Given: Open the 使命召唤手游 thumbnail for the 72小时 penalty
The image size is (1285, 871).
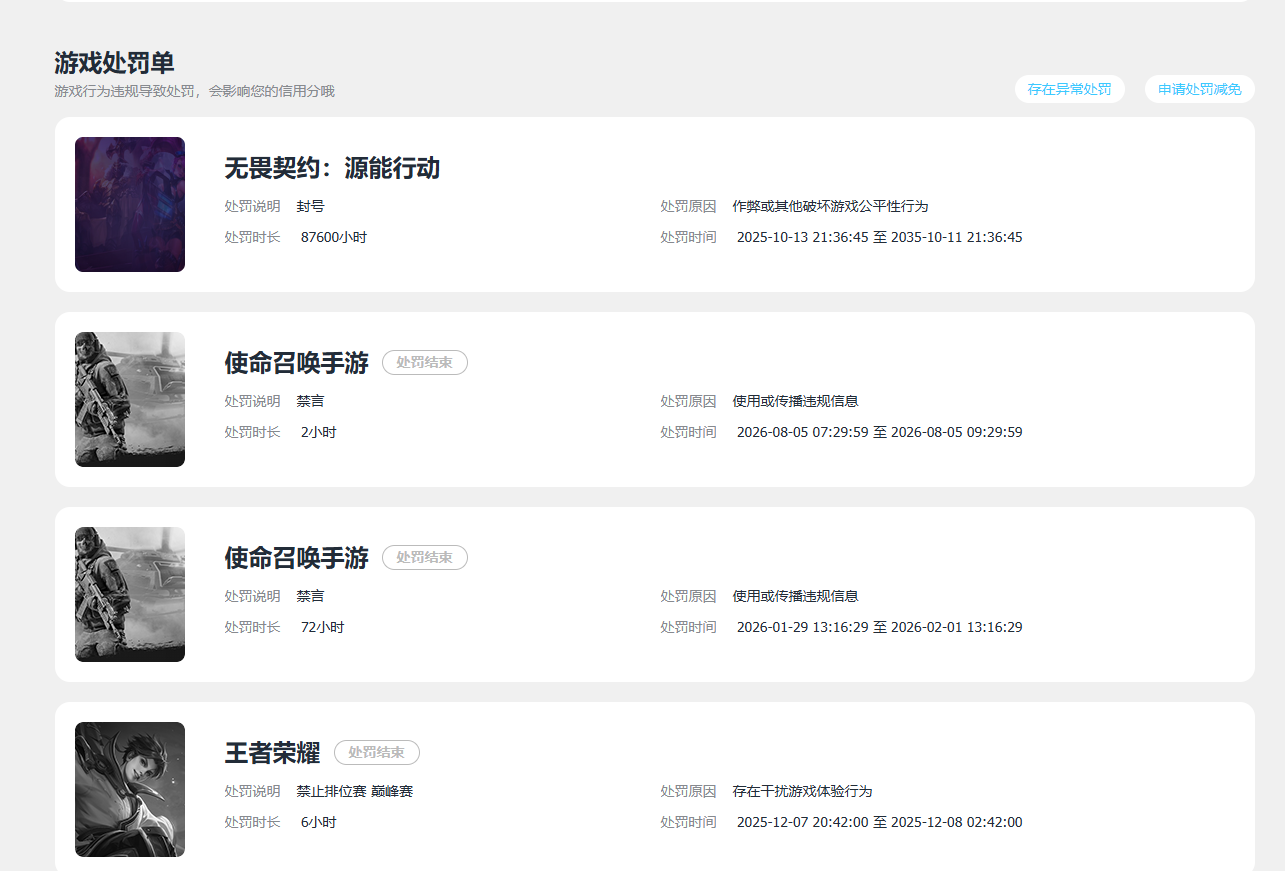Looking at the screenshot, I should [x=130, y=594].
